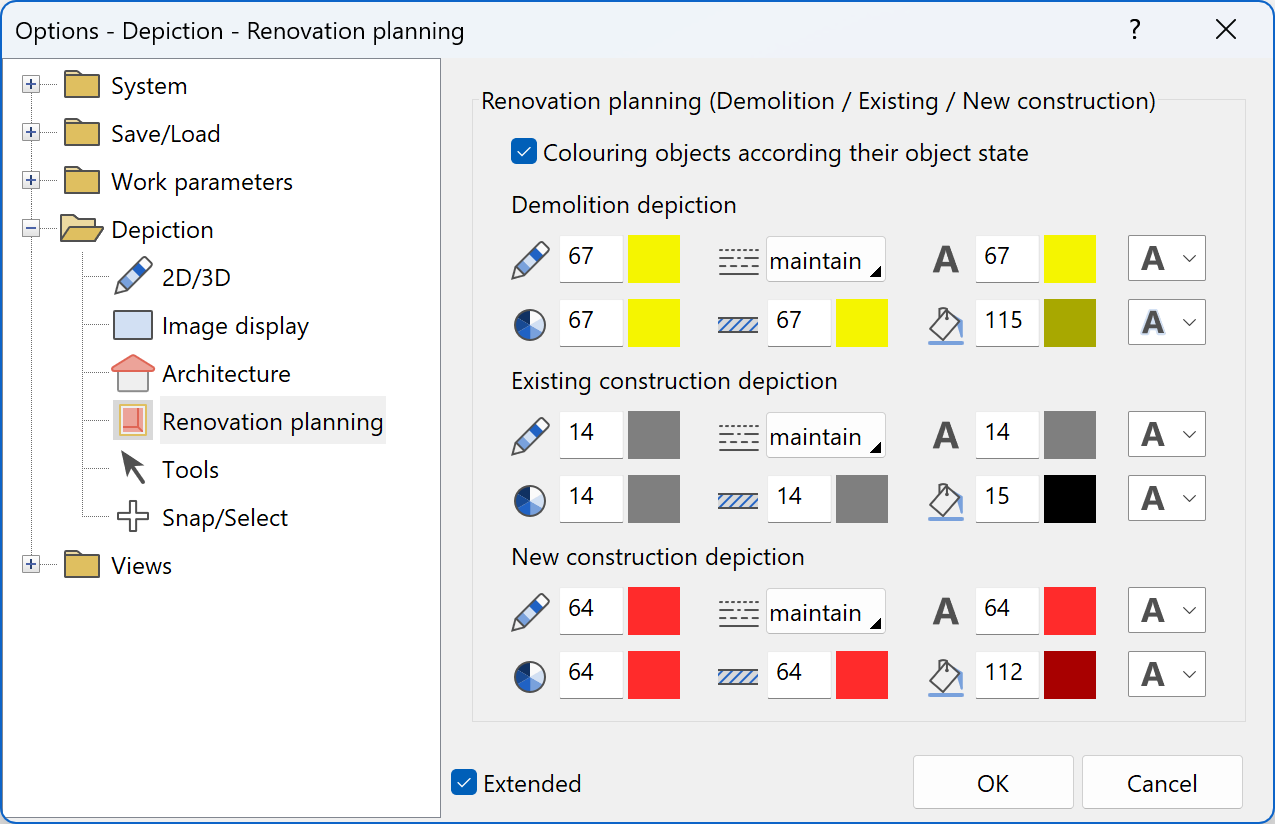
Task: Click the Snap/Select crosshair icon
Action: coord(132,517)
